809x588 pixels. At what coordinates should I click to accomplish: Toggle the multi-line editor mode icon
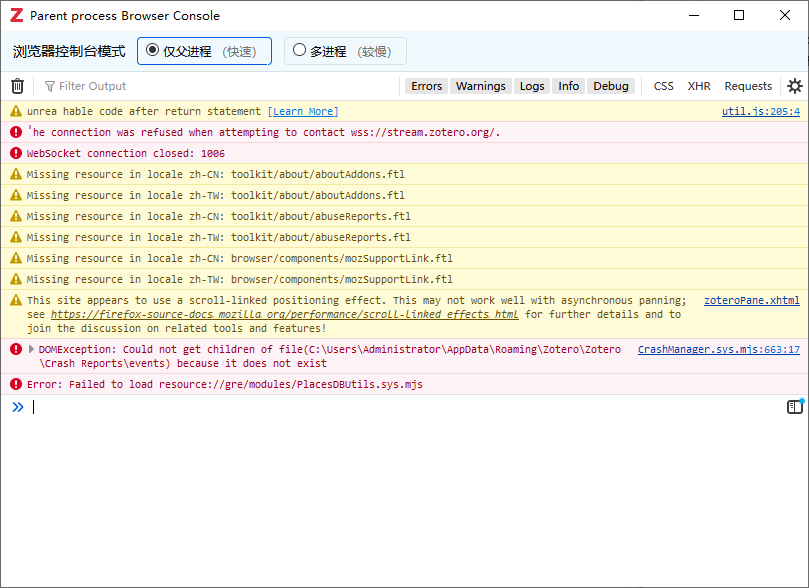pos(795,407)
